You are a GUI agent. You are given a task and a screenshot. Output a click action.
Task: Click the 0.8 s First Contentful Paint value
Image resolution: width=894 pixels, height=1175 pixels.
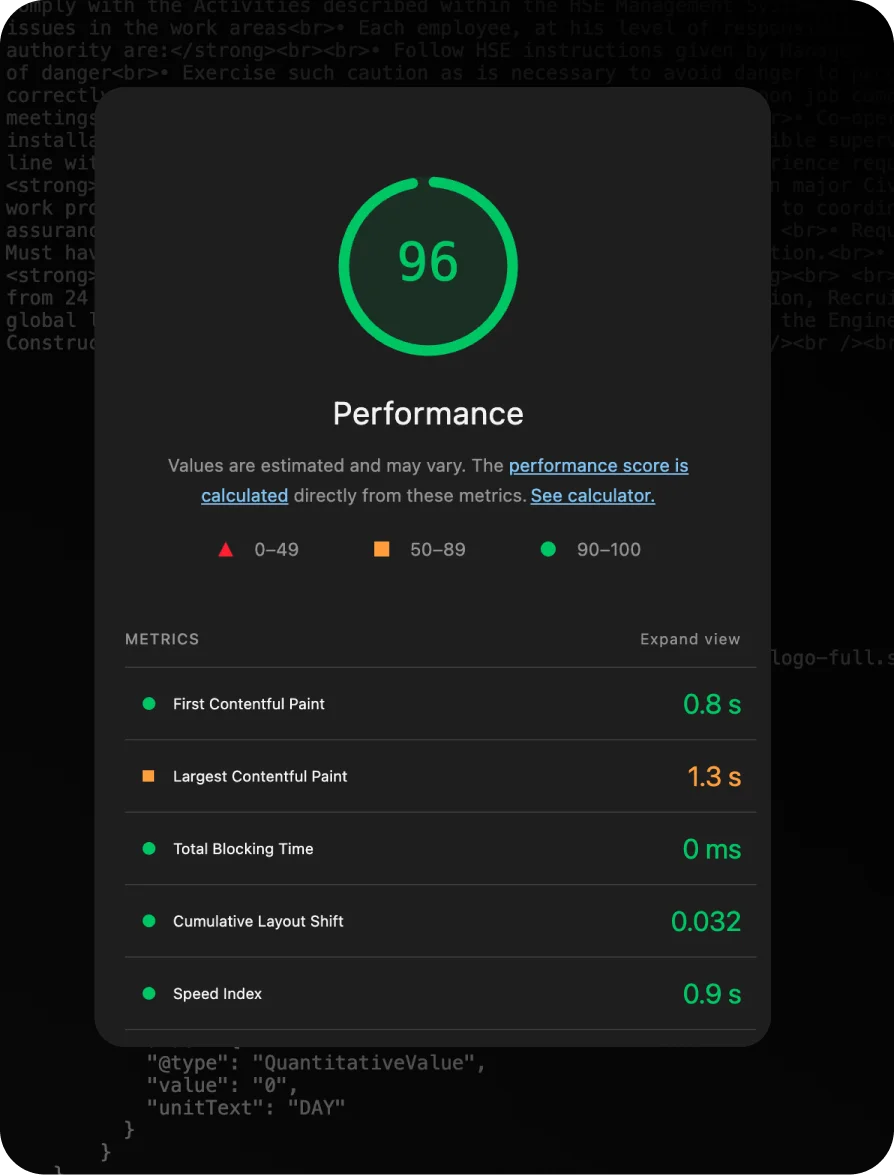711,704
